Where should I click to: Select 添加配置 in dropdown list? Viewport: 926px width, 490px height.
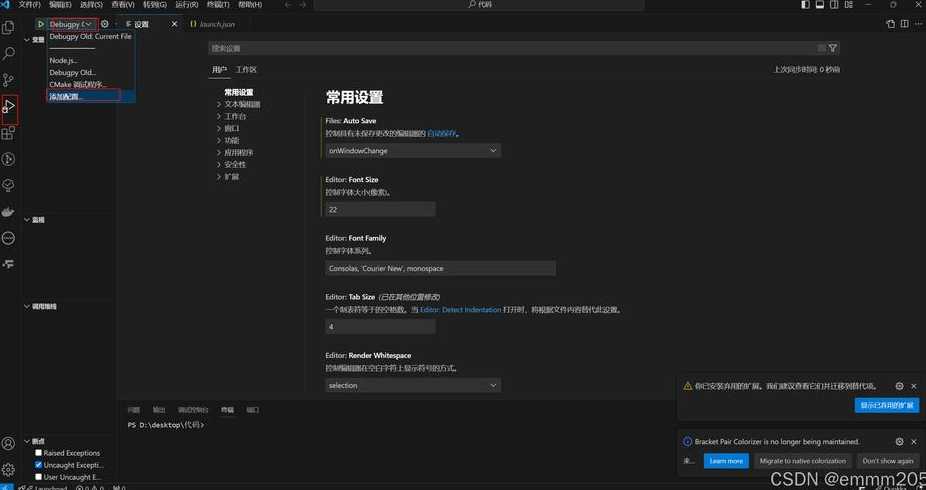(x=91, y=96)
